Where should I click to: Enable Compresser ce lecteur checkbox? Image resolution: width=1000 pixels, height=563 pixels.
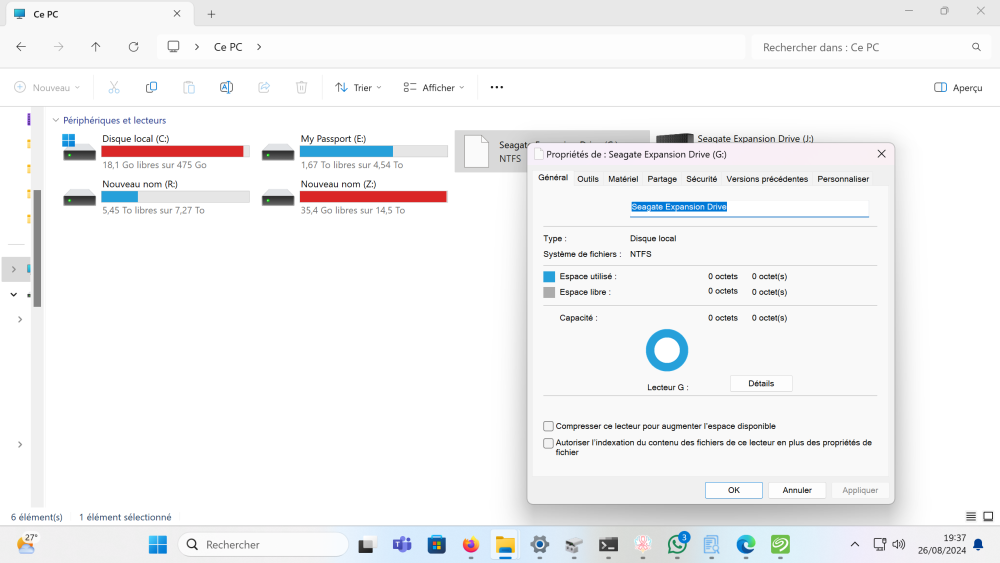(x=548, y=426)
